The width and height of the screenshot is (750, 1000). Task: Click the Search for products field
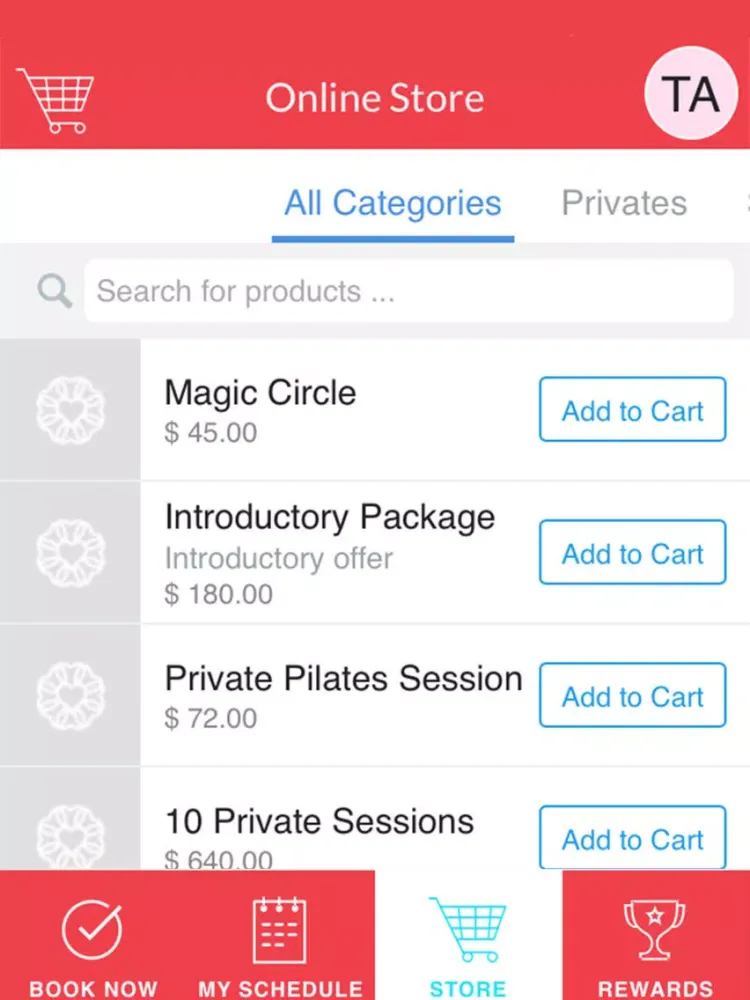click(x=408, y=291)
